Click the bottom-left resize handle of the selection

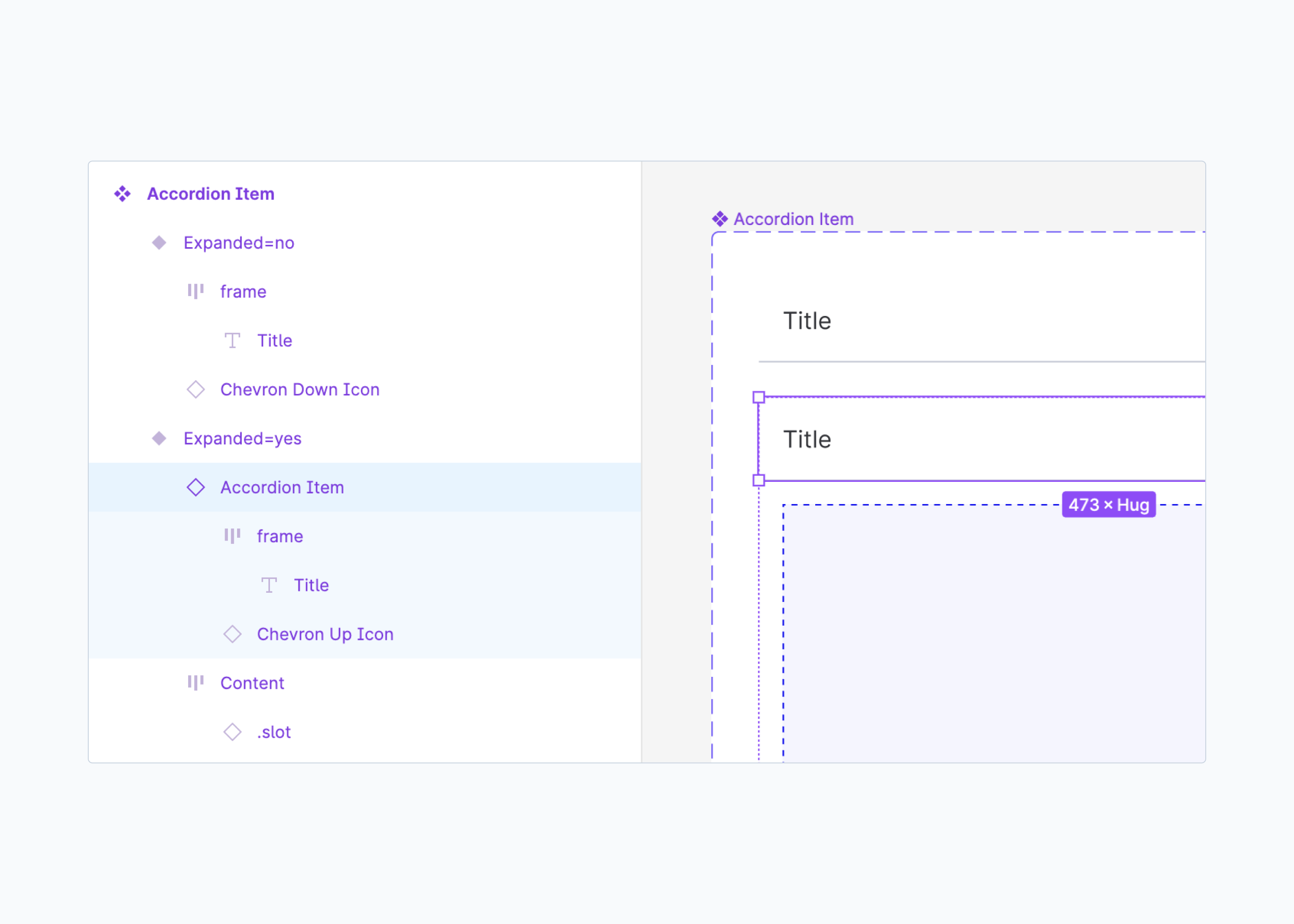pyautogui.click(x=758, y=480)
